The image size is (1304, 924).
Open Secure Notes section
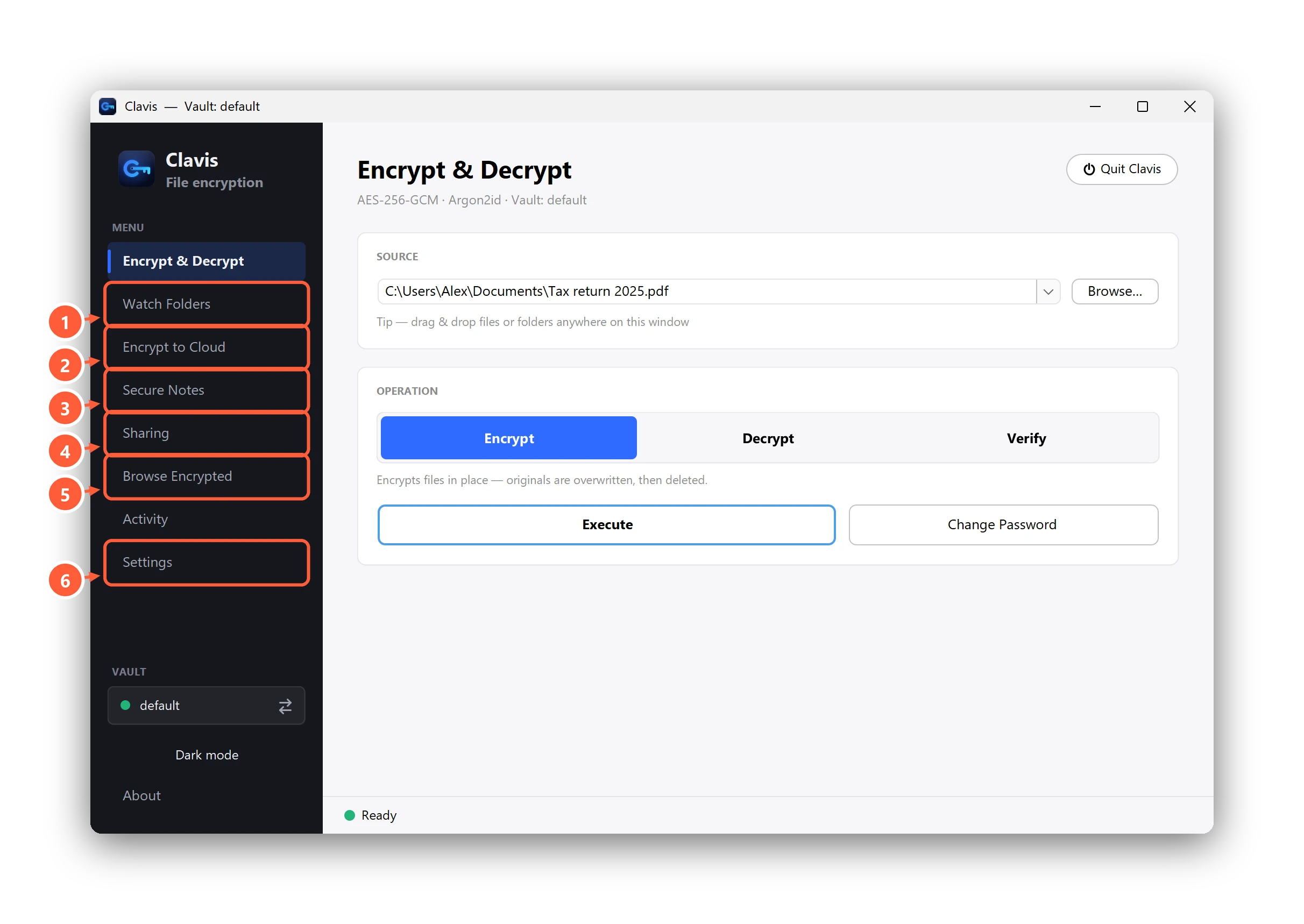pyautogui.click(x=207, y=390)
